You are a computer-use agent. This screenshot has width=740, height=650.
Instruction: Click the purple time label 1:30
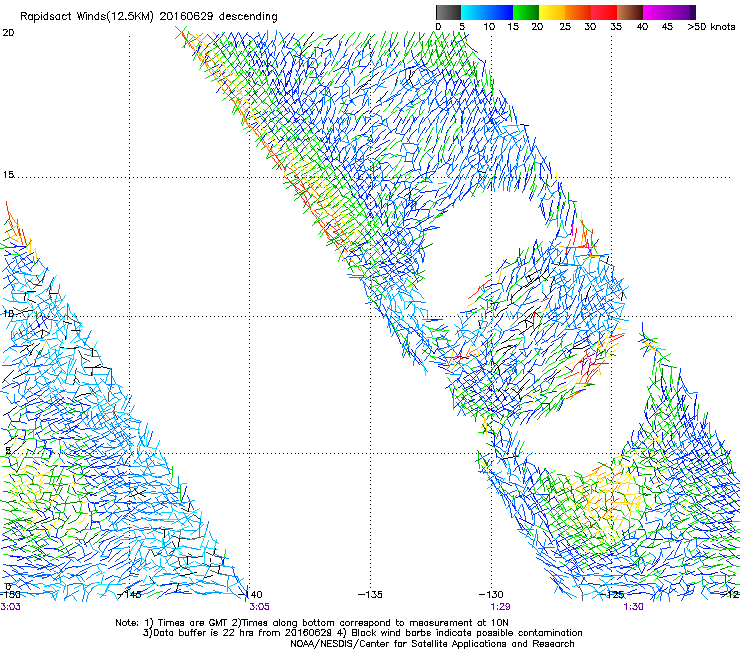(633, 607)
